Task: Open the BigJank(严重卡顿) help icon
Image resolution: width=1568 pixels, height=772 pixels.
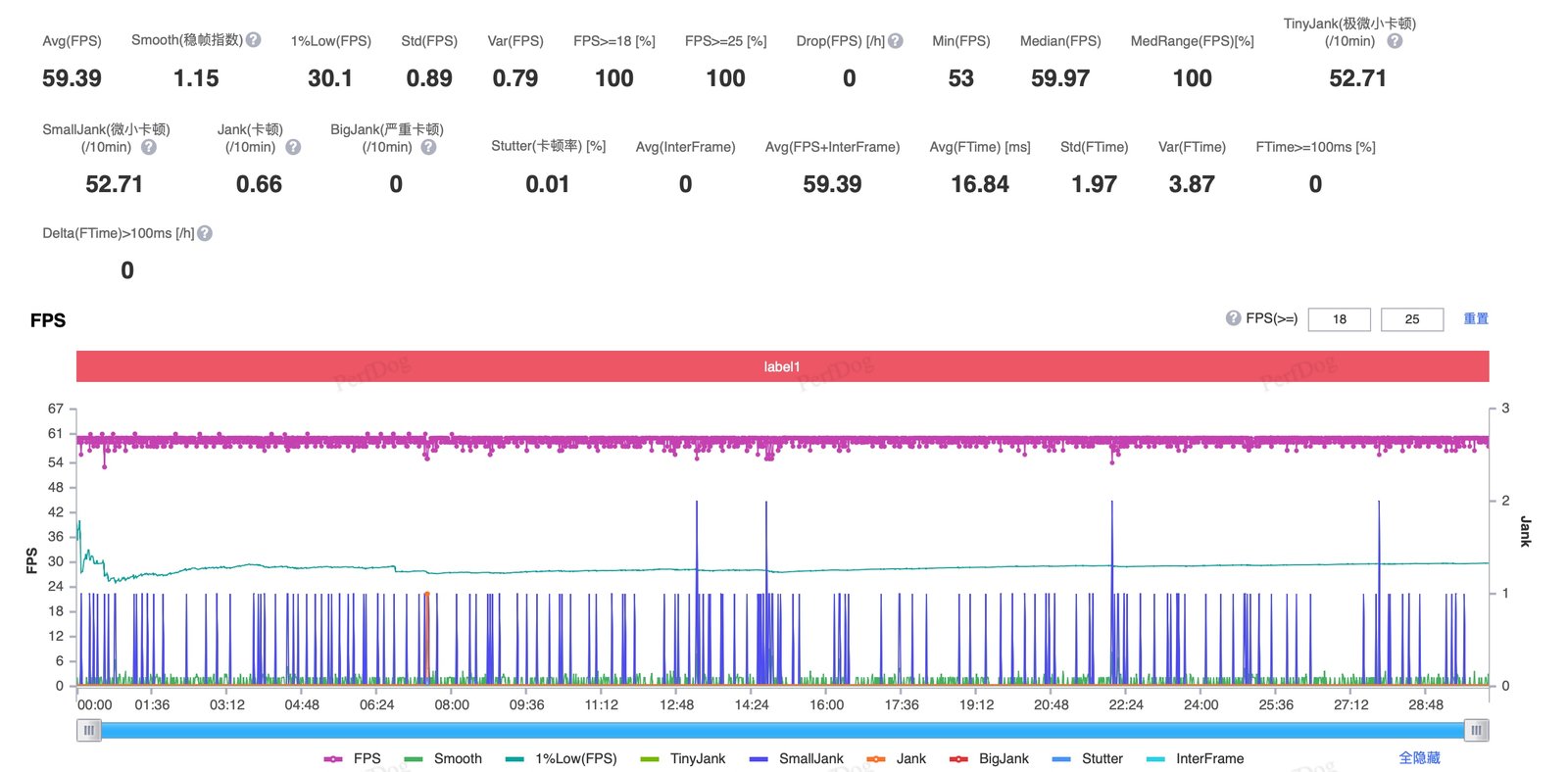Action: 428,147
